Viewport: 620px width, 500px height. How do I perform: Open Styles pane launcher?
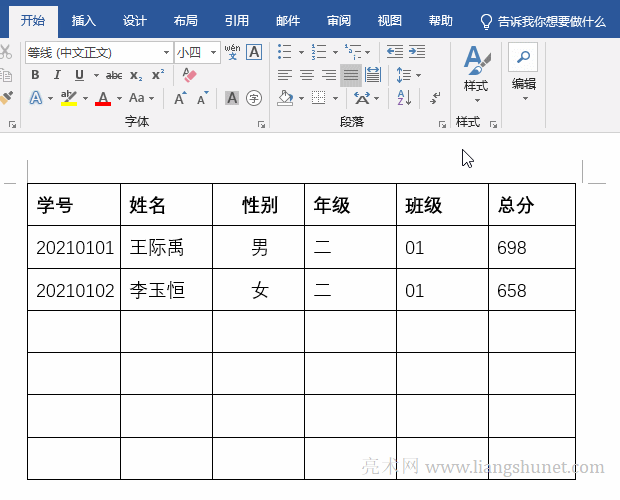click(x=493, y=125)
